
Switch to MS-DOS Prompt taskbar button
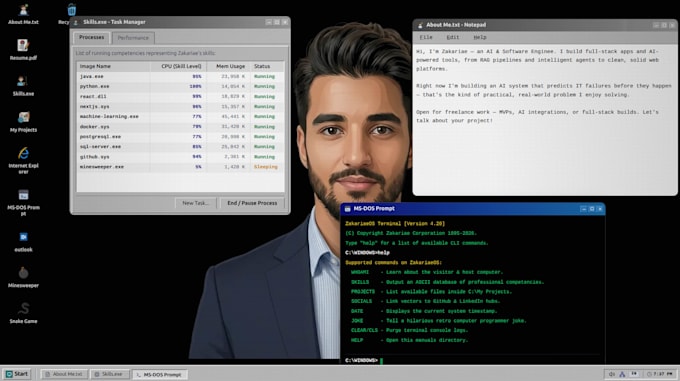point(160,374)
